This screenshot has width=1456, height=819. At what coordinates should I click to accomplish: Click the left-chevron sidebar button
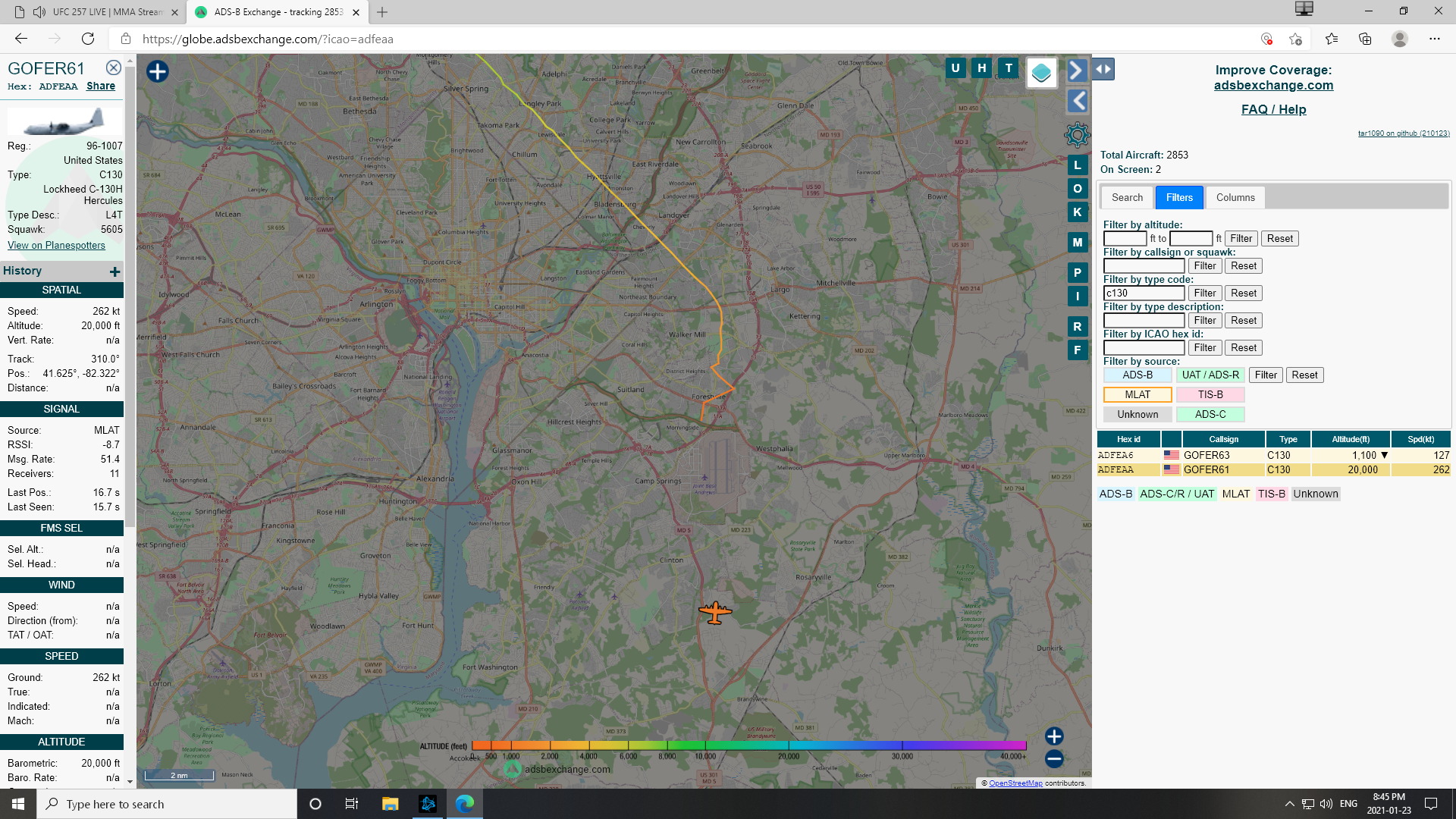point(1077,101)
